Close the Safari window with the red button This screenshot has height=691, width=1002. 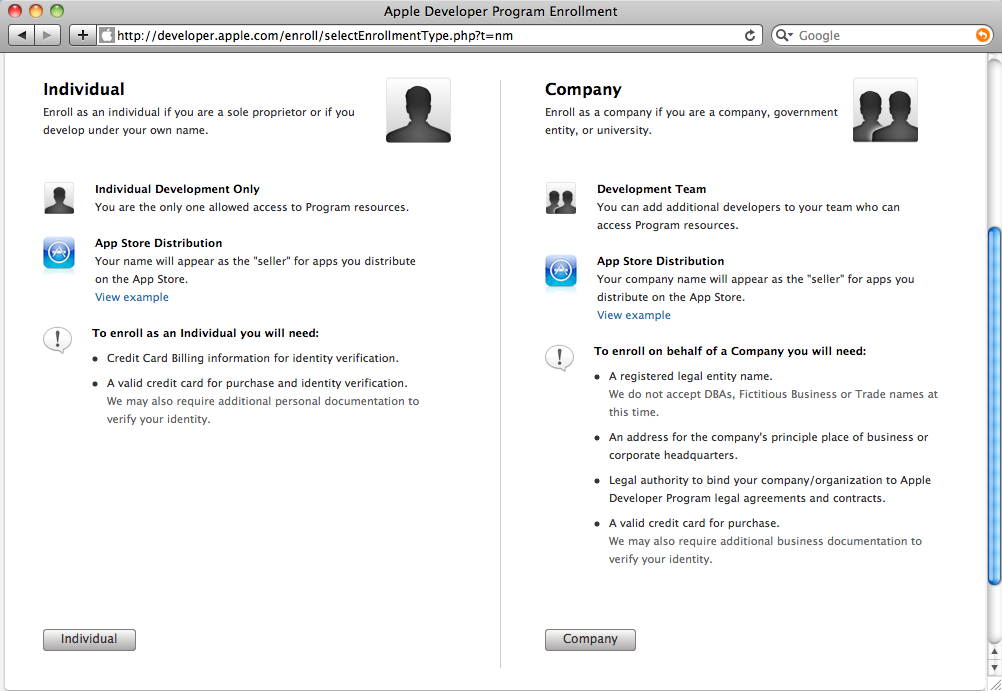click(x=15, y=10)
